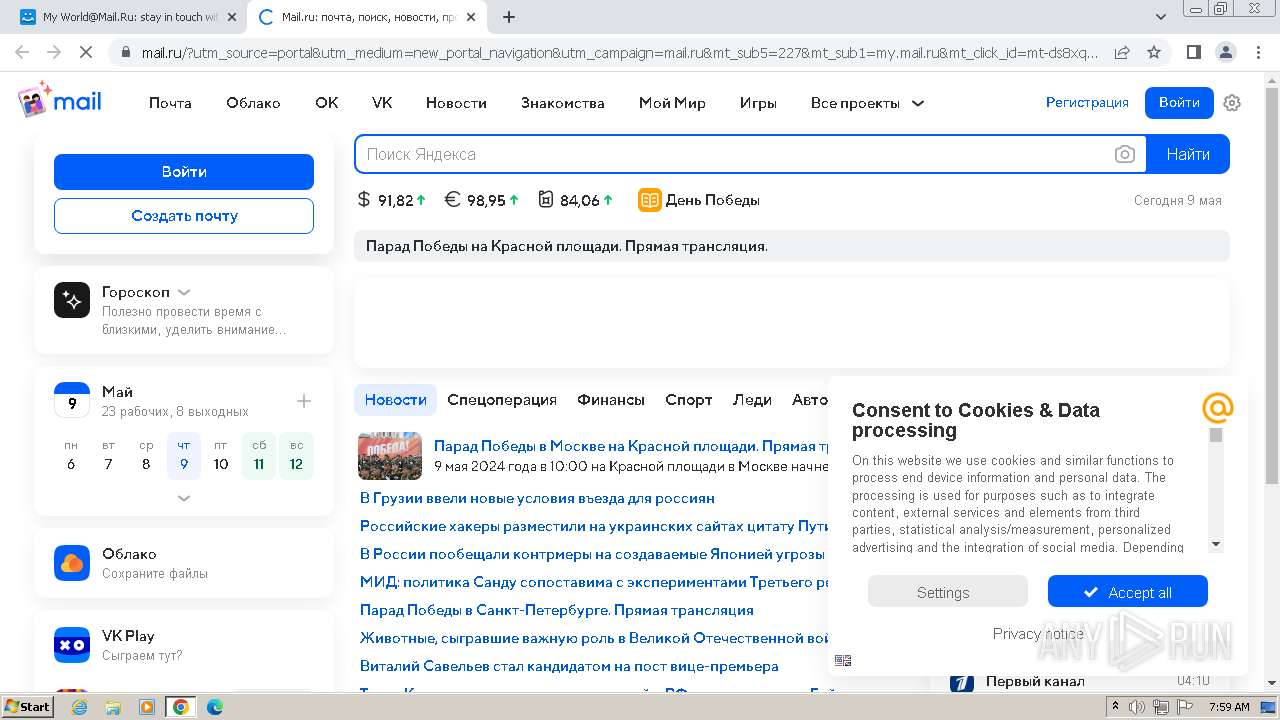Add event with calendar plus icon

tap(304, 401)
